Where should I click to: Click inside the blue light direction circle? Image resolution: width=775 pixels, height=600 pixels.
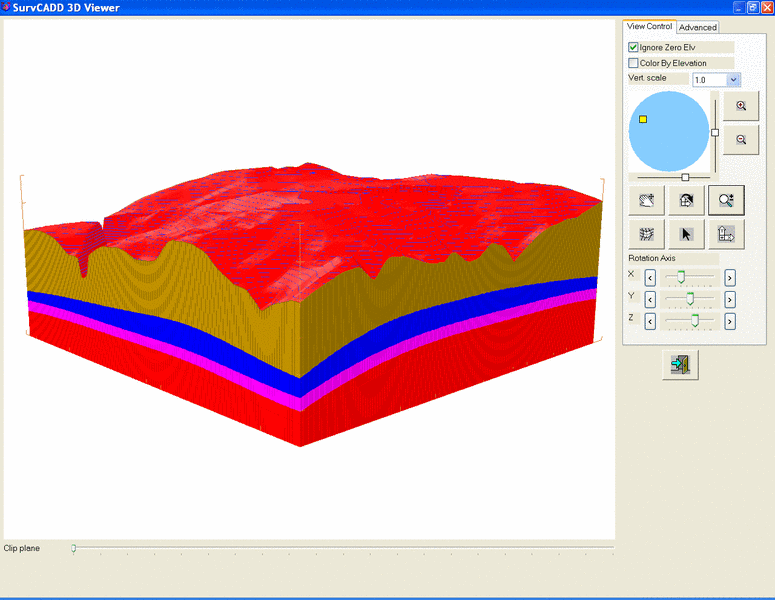[x=669, y=131]
